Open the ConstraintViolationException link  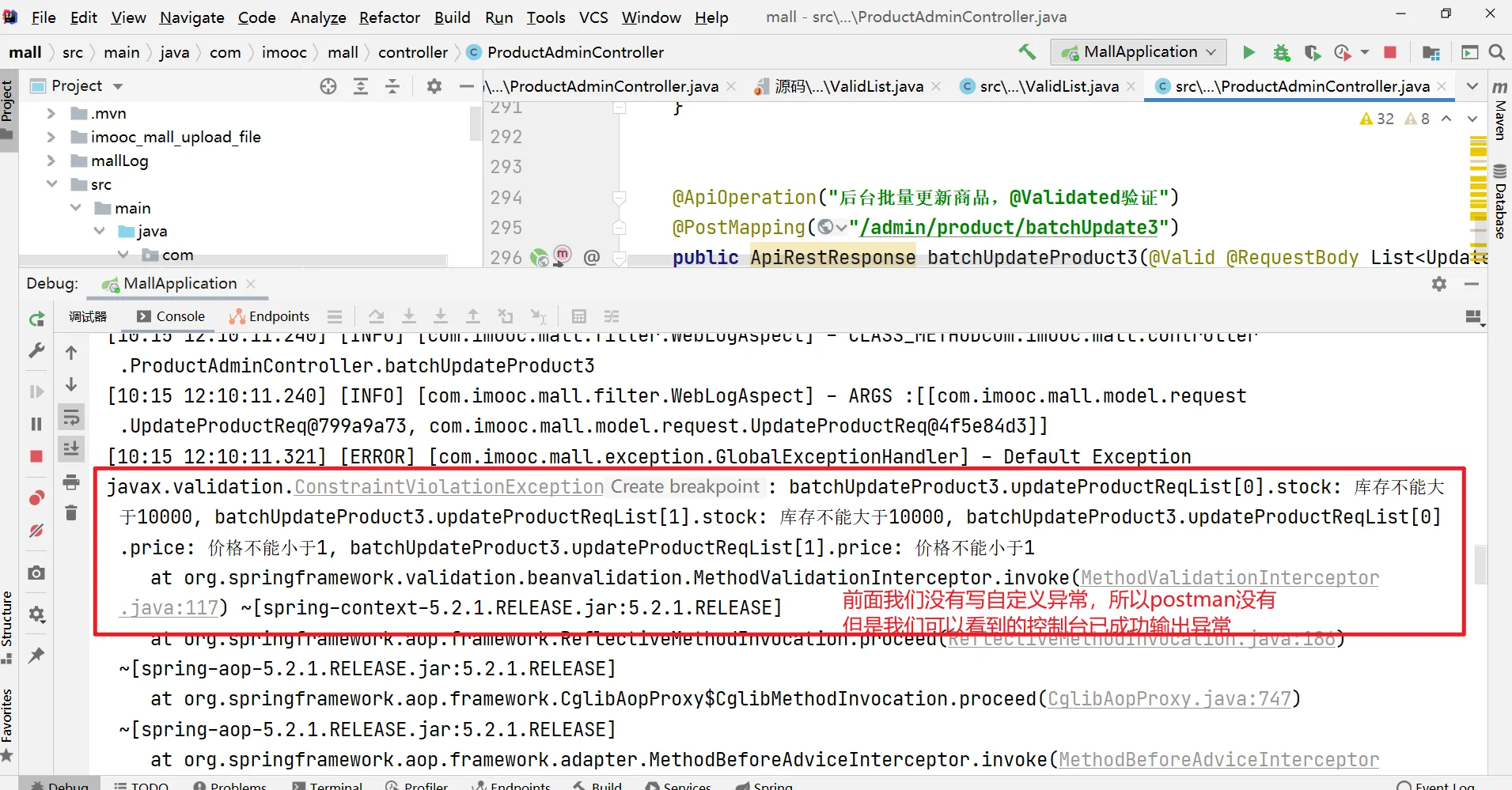(x=449, y=486)
